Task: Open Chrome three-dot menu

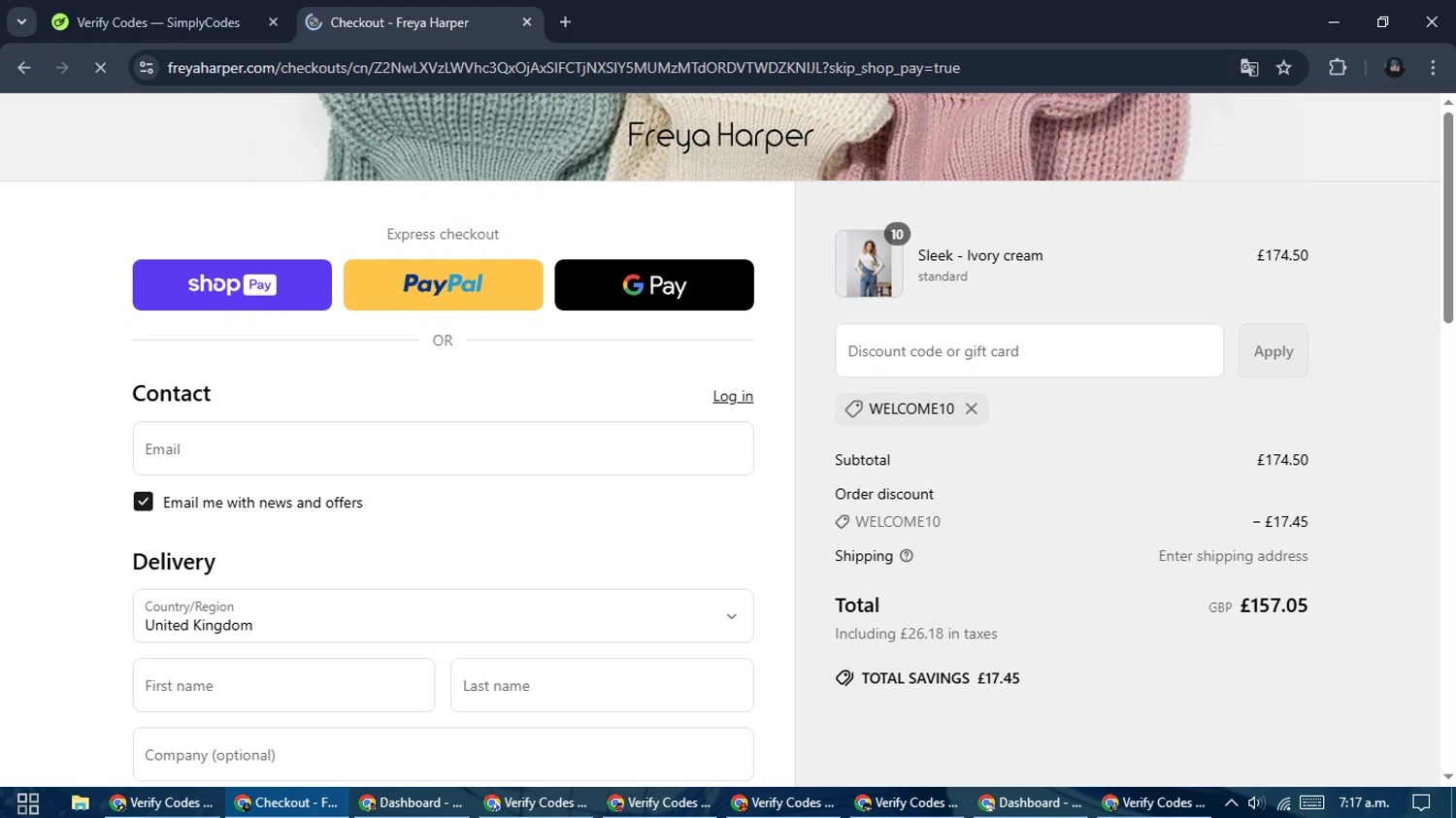Action: click(1433, 68)
